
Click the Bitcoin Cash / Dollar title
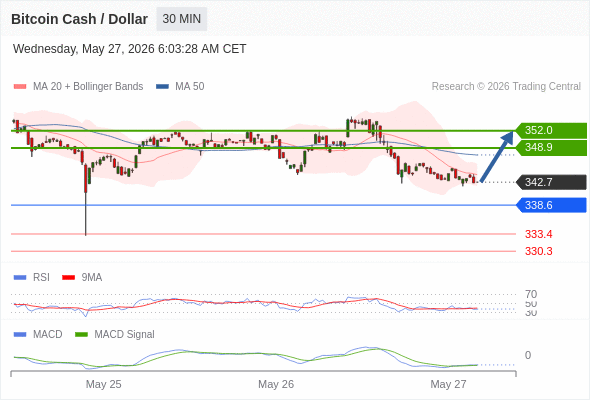point(79,19)
